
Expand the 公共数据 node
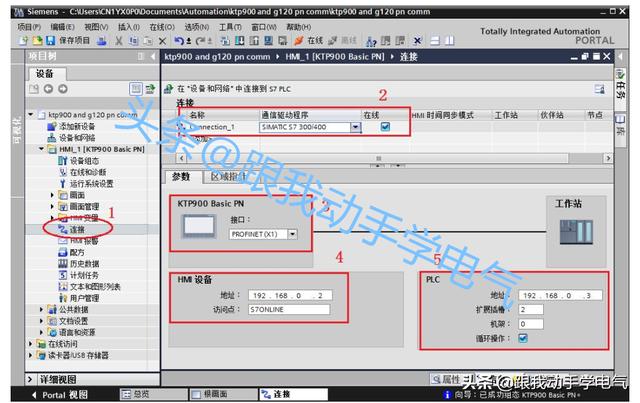(41, 309)
